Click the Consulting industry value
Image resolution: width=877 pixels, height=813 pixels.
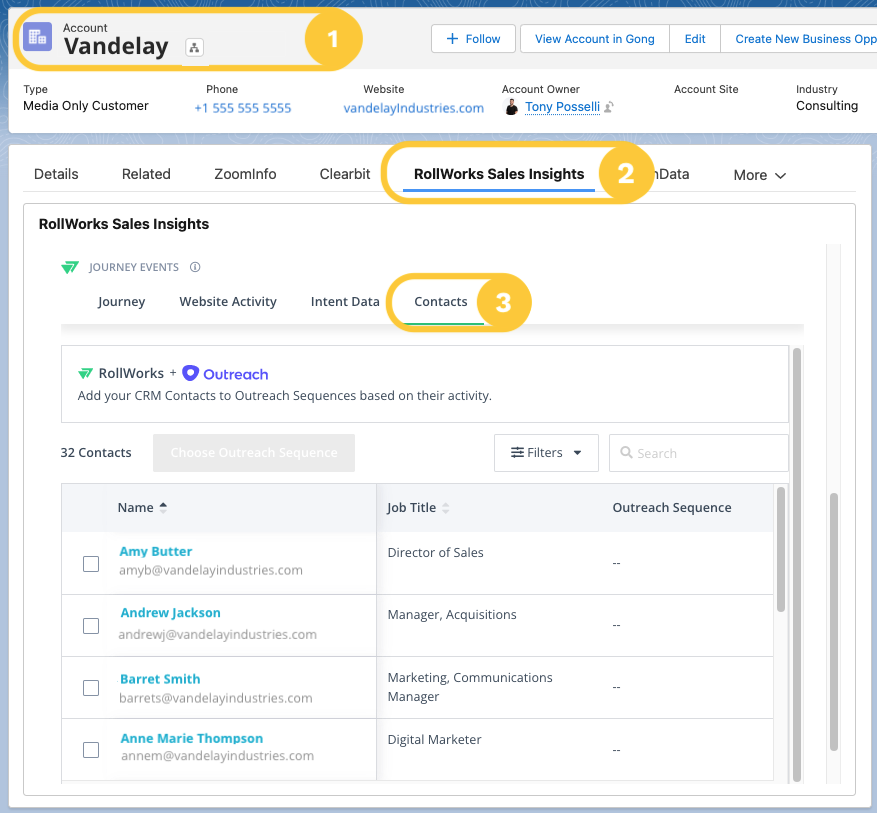pos(827,106)
